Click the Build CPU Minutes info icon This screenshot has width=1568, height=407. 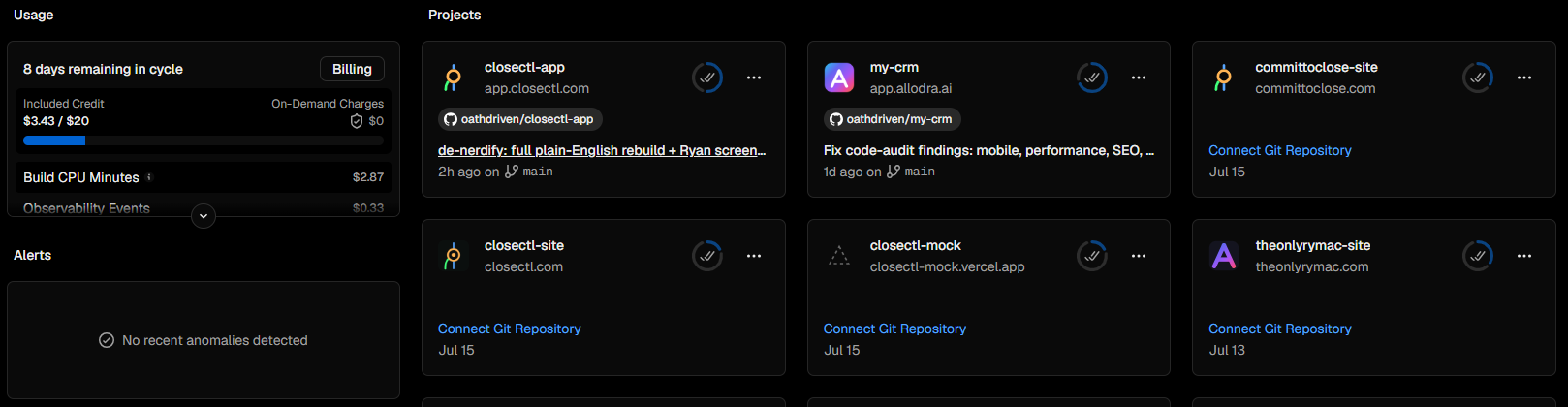click(x=149, y=177)
